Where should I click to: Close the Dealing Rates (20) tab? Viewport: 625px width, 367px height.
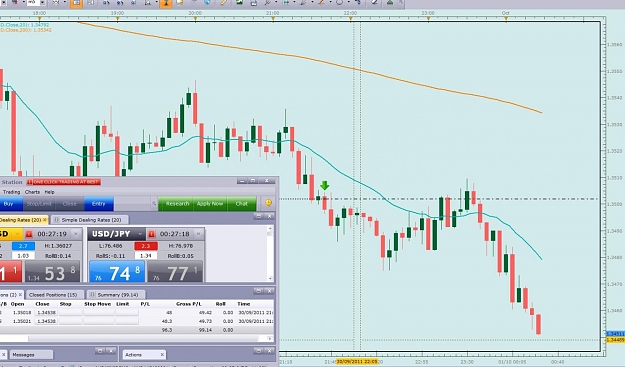point(45,220)
